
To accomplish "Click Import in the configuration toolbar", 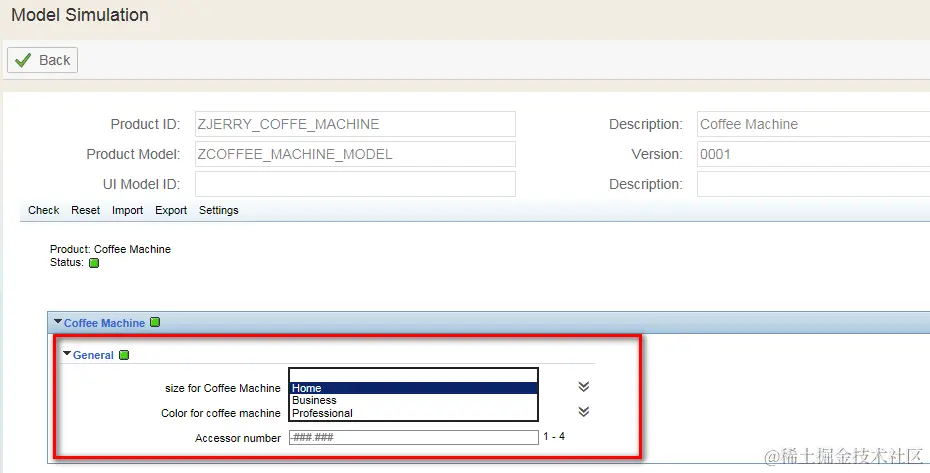I will pos(128,210).
